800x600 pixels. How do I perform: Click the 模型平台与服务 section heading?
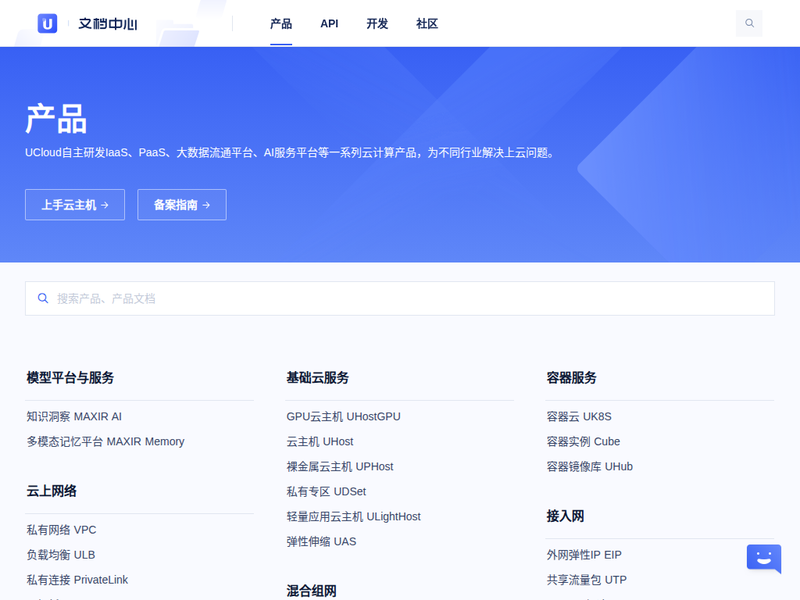70,378
